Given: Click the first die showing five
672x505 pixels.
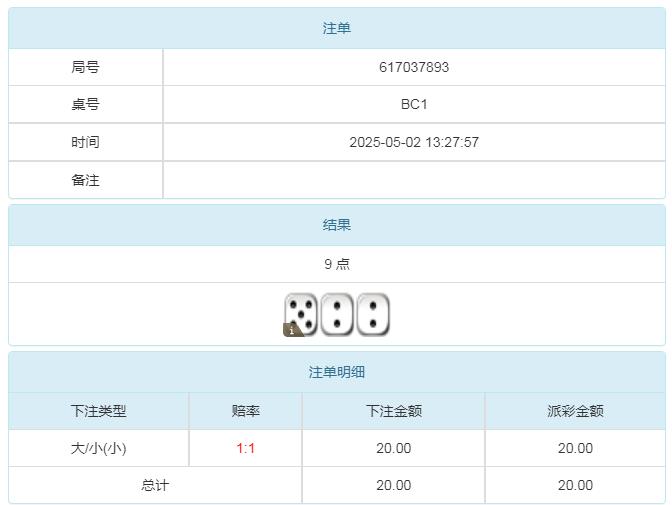Looking at the screenshot, I should tap(303, 312).
